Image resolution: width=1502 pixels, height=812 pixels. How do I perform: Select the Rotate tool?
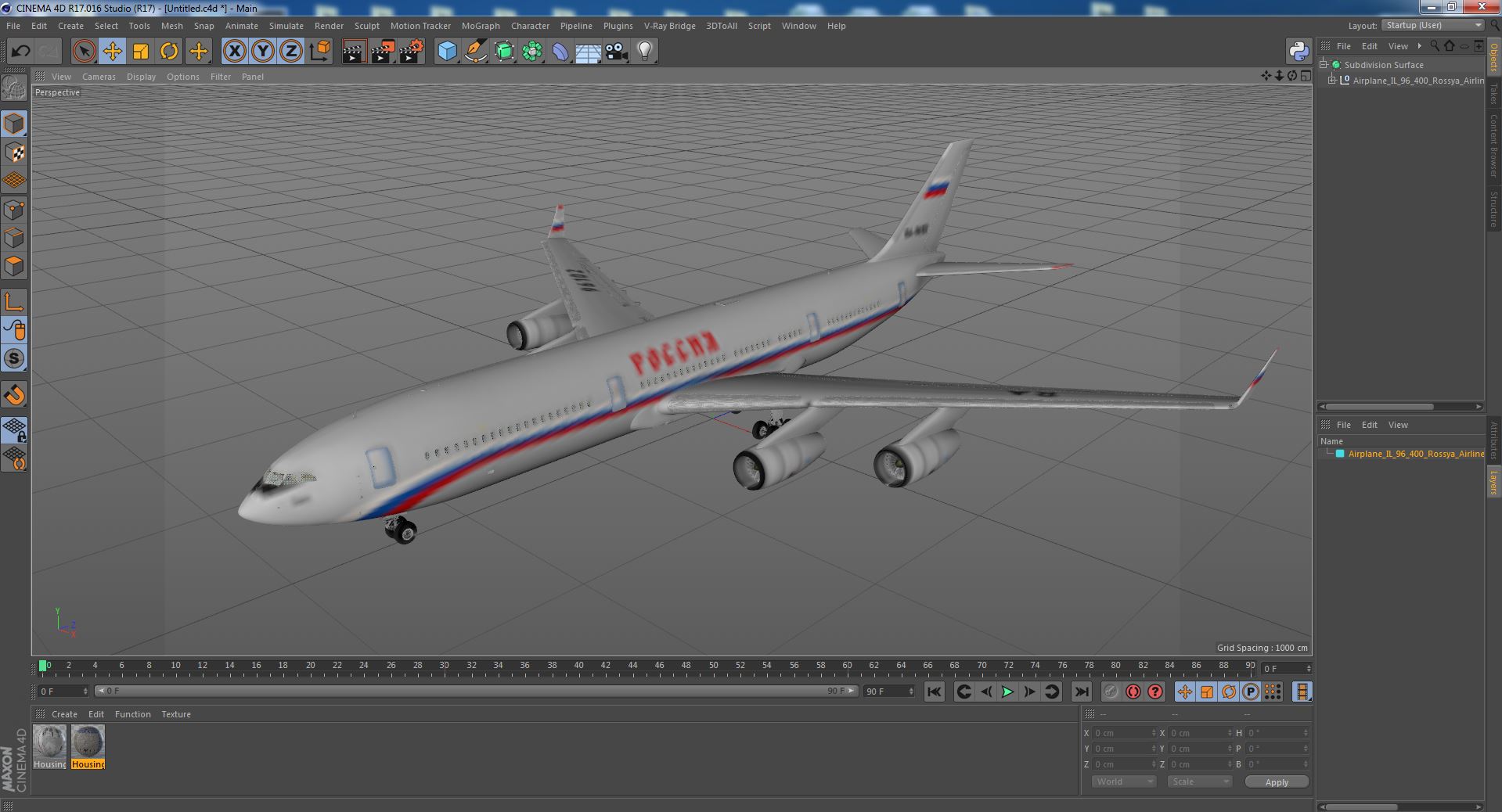[169, 52]
